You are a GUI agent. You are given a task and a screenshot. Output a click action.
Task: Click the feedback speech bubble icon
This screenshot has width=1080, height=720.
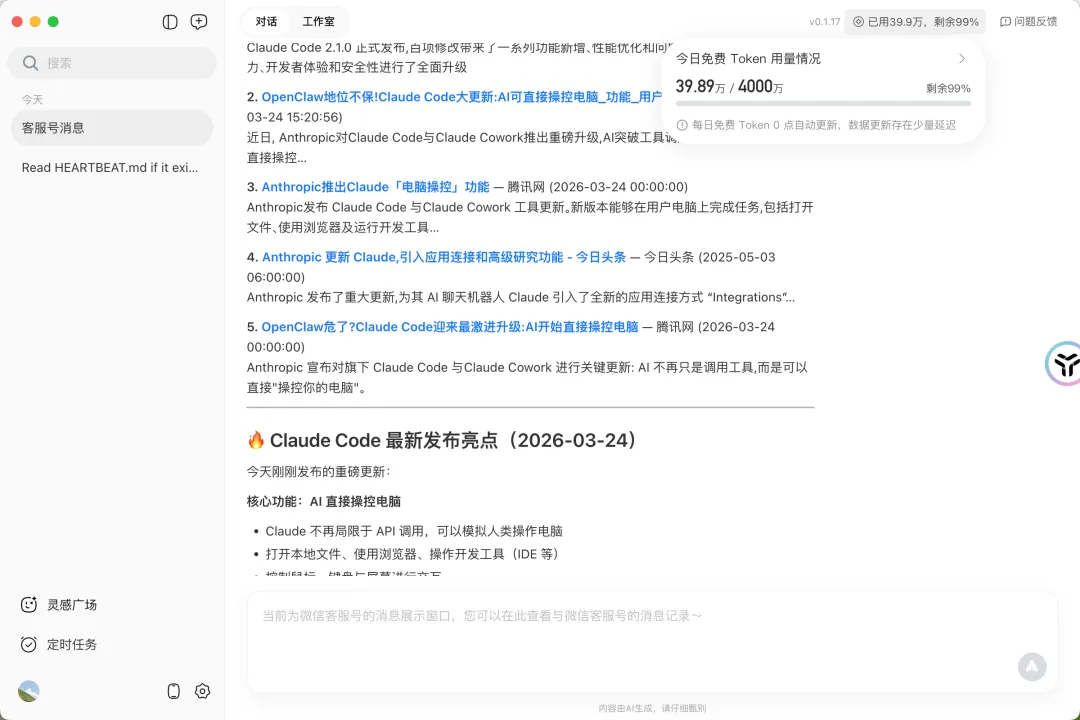click(1005, 22)
